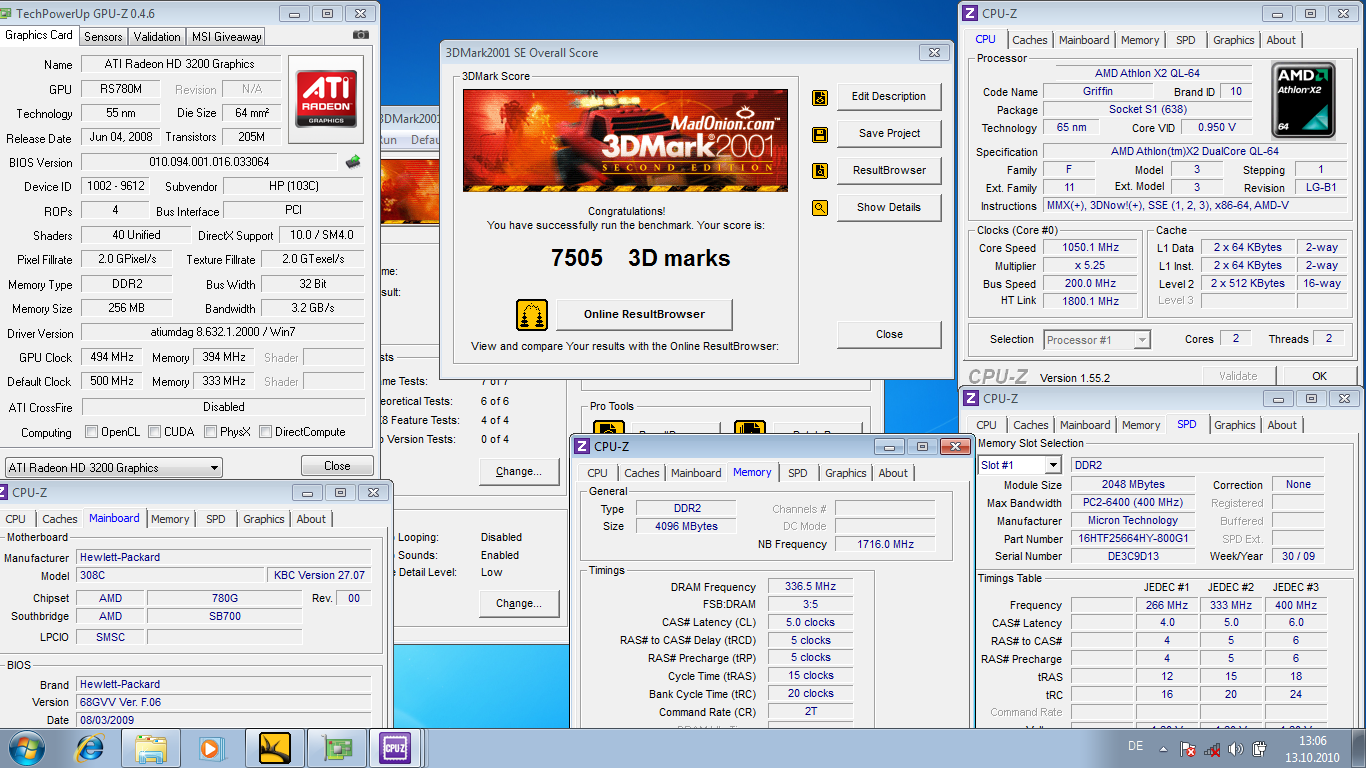Open Windows Explorer folder on the taskbar

pyautogui.click(x=151, y=747)
